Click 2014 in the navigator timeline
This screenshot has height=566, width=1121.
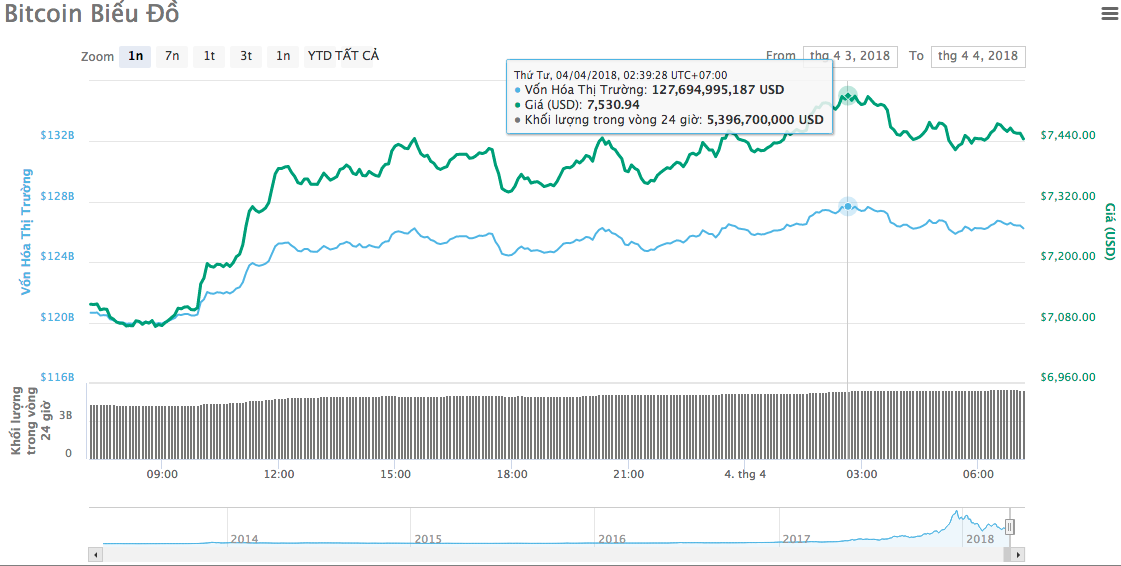point(245,539)
